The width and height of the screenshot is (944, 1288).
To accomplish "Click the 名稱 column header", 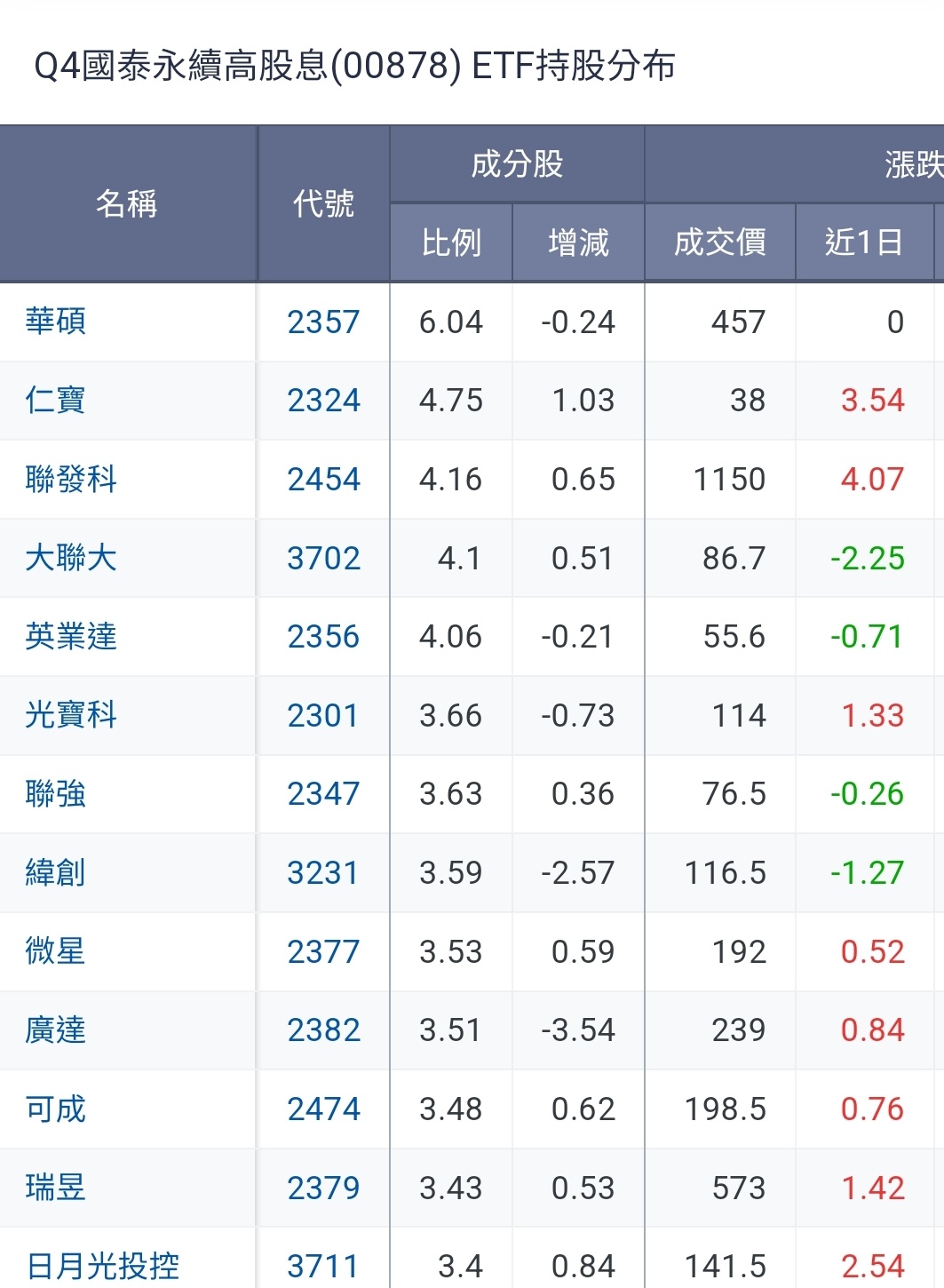I will pos(127,203).
